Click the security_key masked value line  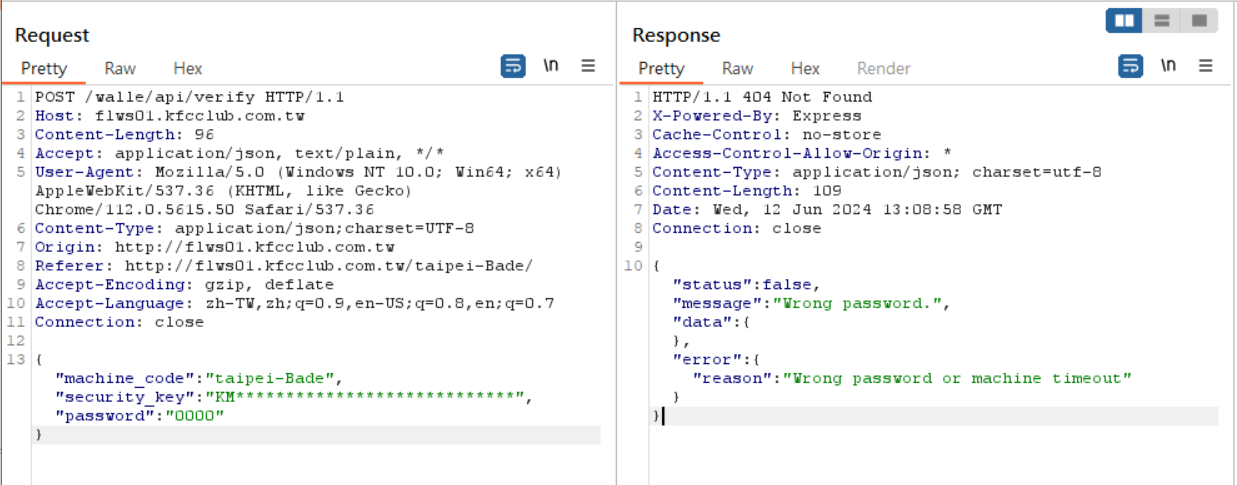click(294, 397)
